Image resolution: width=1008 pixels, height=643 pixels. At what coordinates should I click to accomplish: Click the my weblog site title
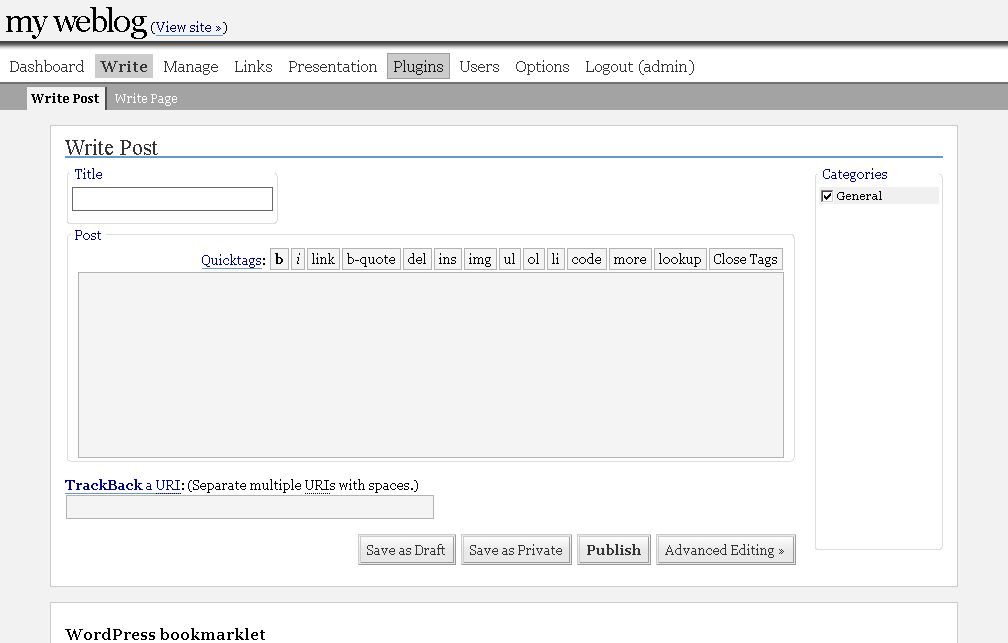click(x=76, y=22)
